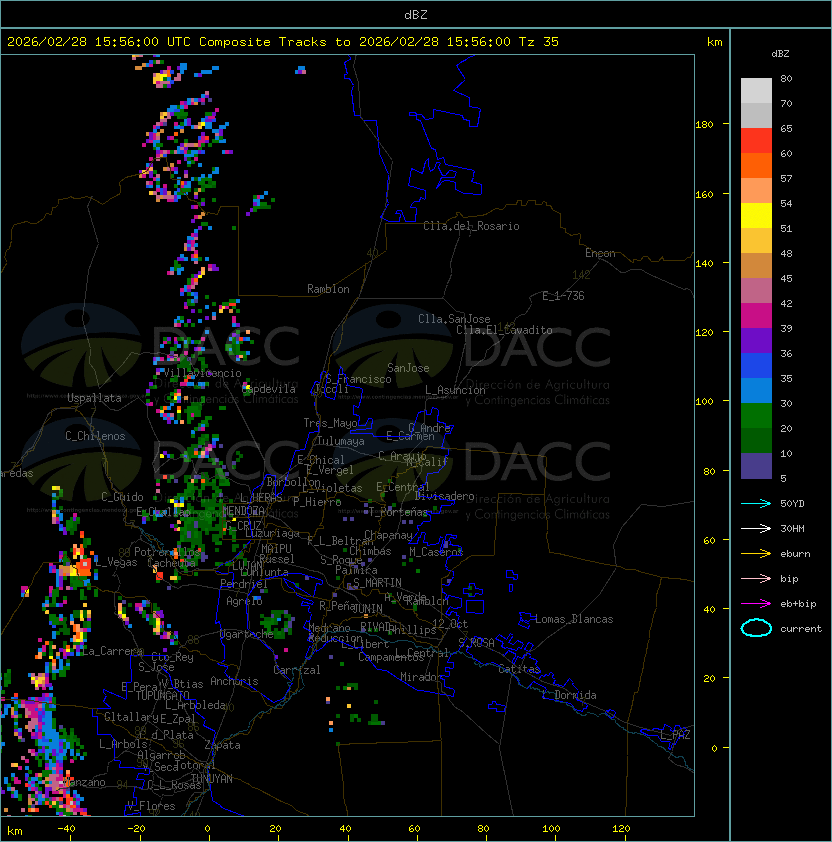Select the light gray 70–80 dBZ swatch
This screenshot has height=842, width=832.
coord(756,91)
